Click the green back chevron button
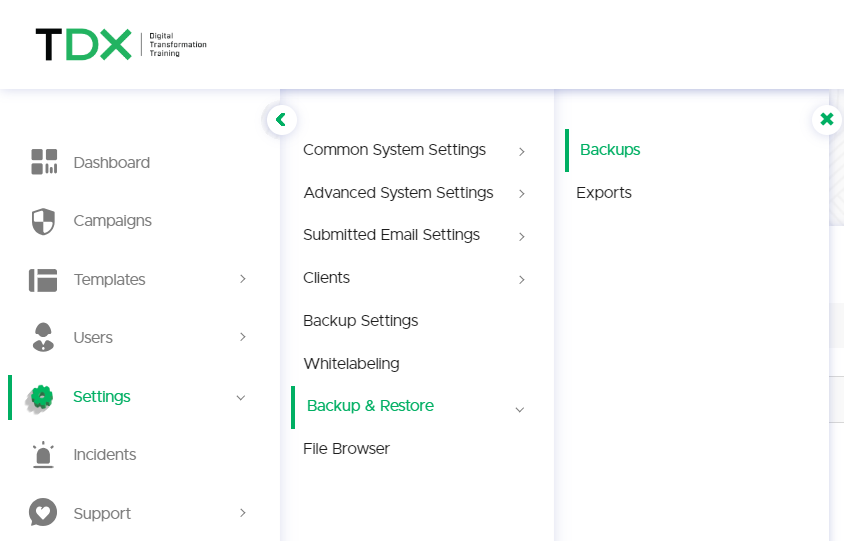This screenshot has width=844, height=541. click(281, 120)
